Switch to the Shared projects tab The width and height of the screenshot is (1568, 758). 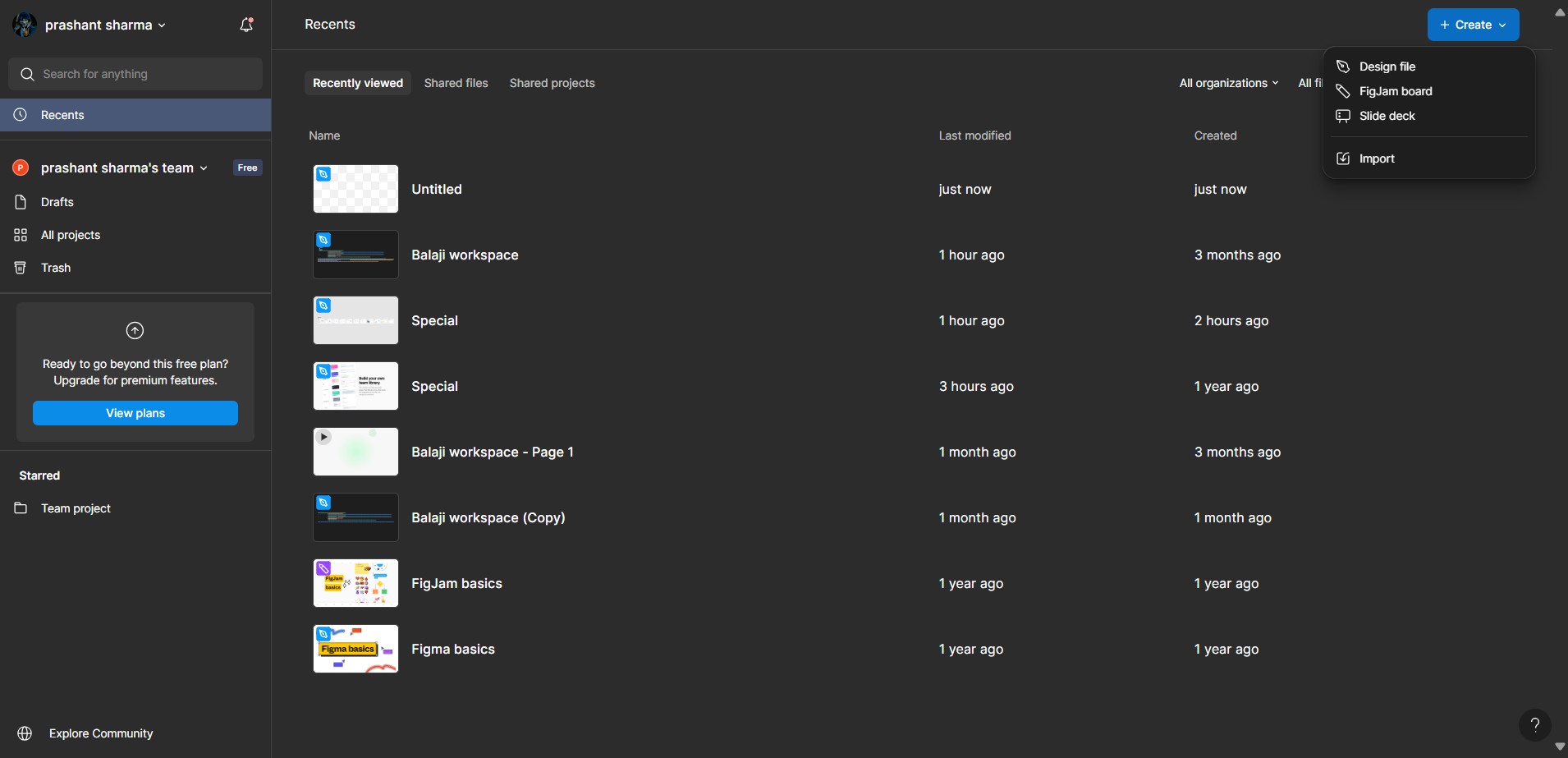[x=552, y=83]
